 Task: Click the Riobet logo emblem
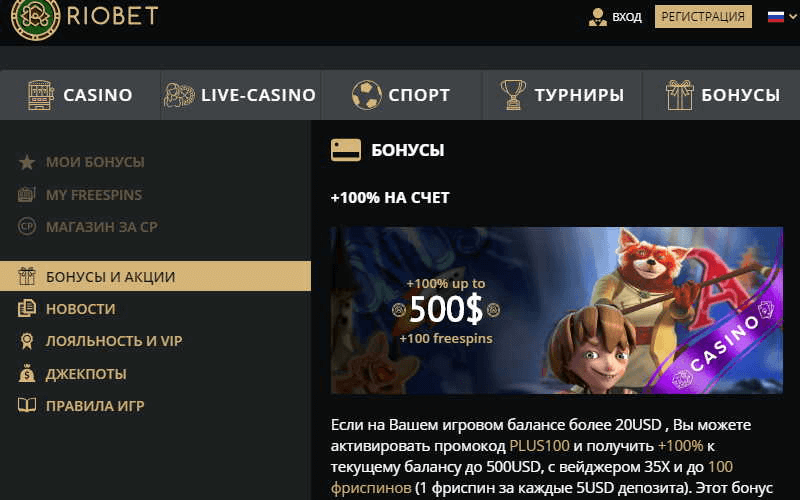coord(36,17)
